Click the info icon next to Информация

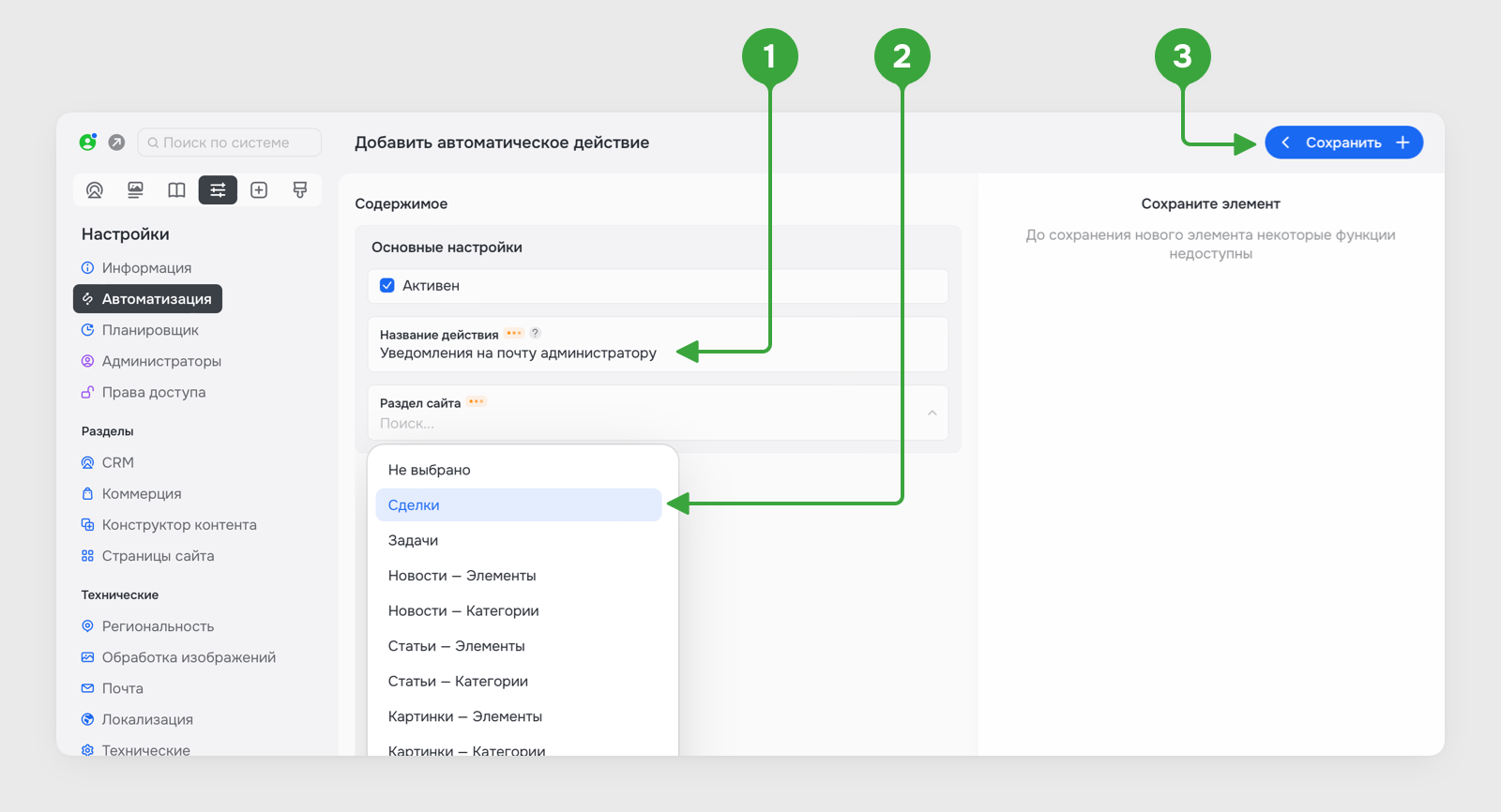[87, 267]
